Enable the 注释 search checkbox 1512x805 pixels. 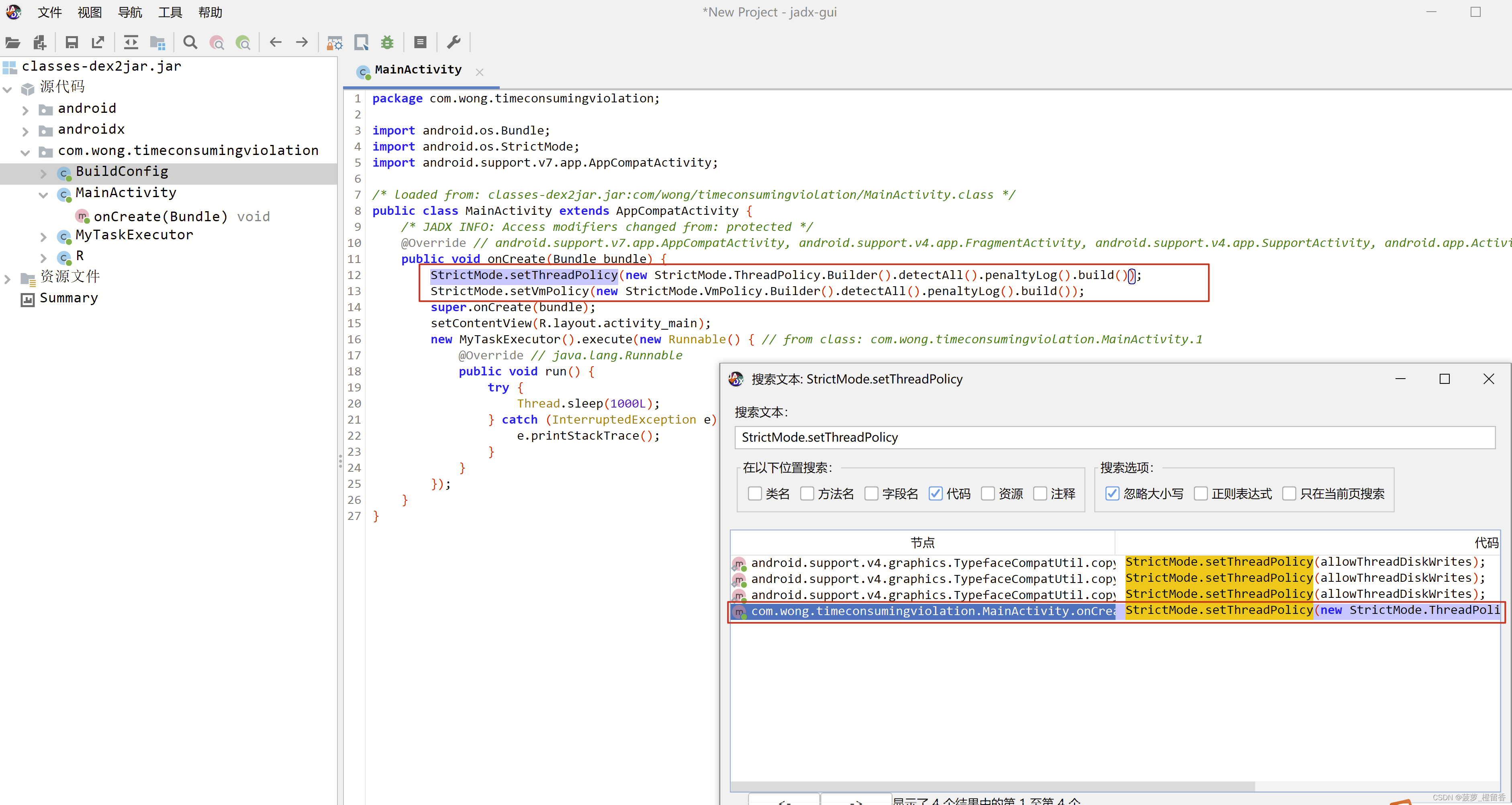tap(1040, 493)
